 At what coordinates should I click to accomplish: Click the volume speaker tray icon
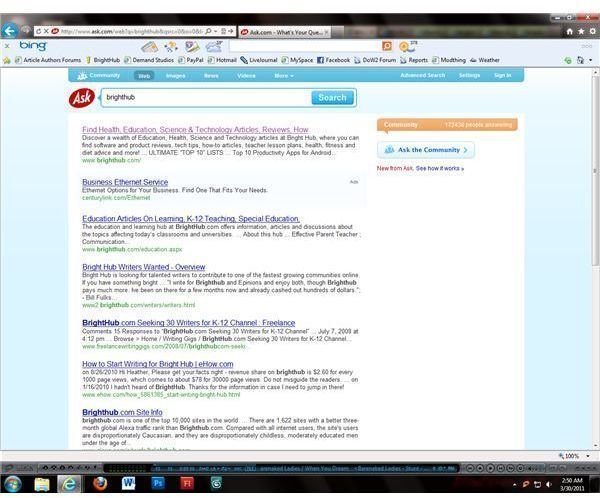click(x=549, y=484)
